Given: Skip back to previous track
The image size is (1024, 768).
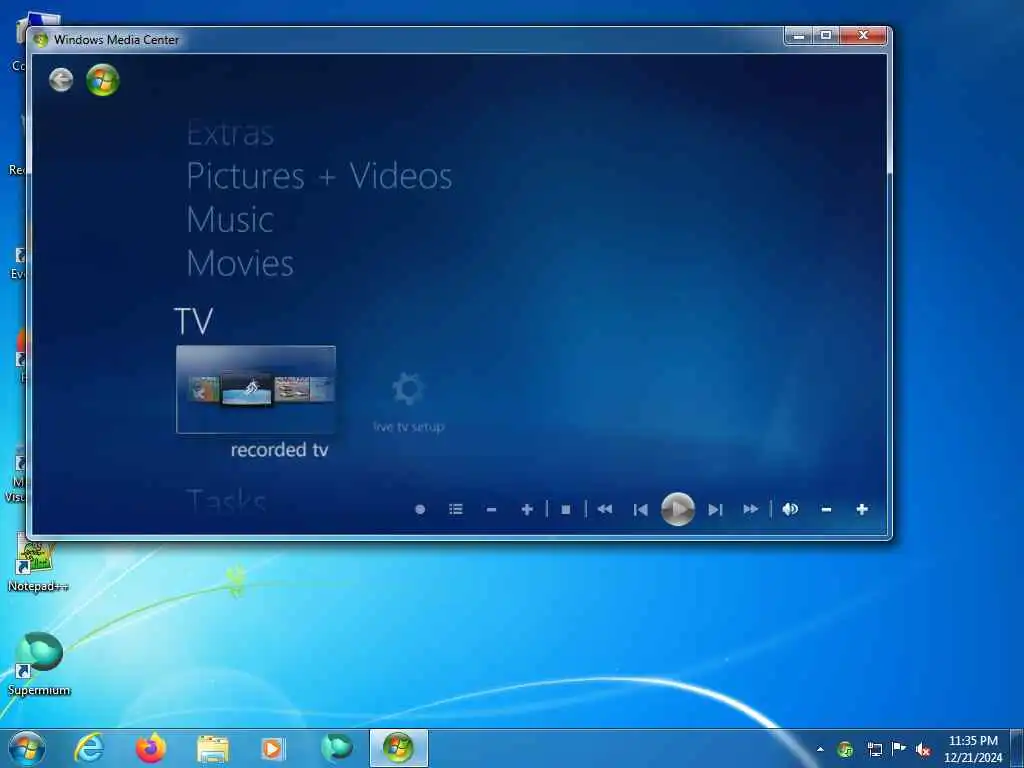Looking at the screenshot, I should pyautogui.click(x=641, y=509).
